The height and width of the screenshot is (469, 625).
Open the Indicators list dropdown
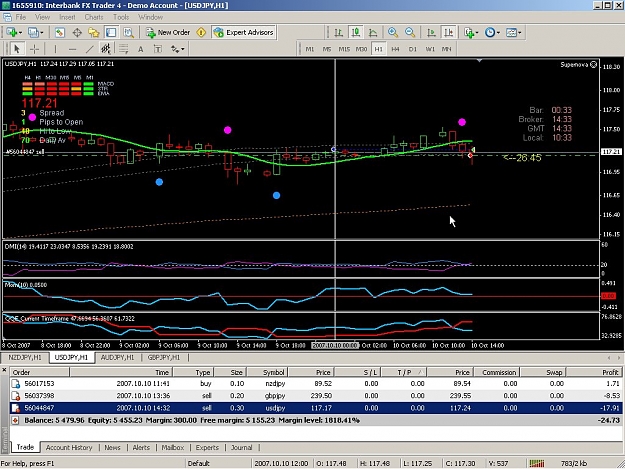(x=471, y=33)
